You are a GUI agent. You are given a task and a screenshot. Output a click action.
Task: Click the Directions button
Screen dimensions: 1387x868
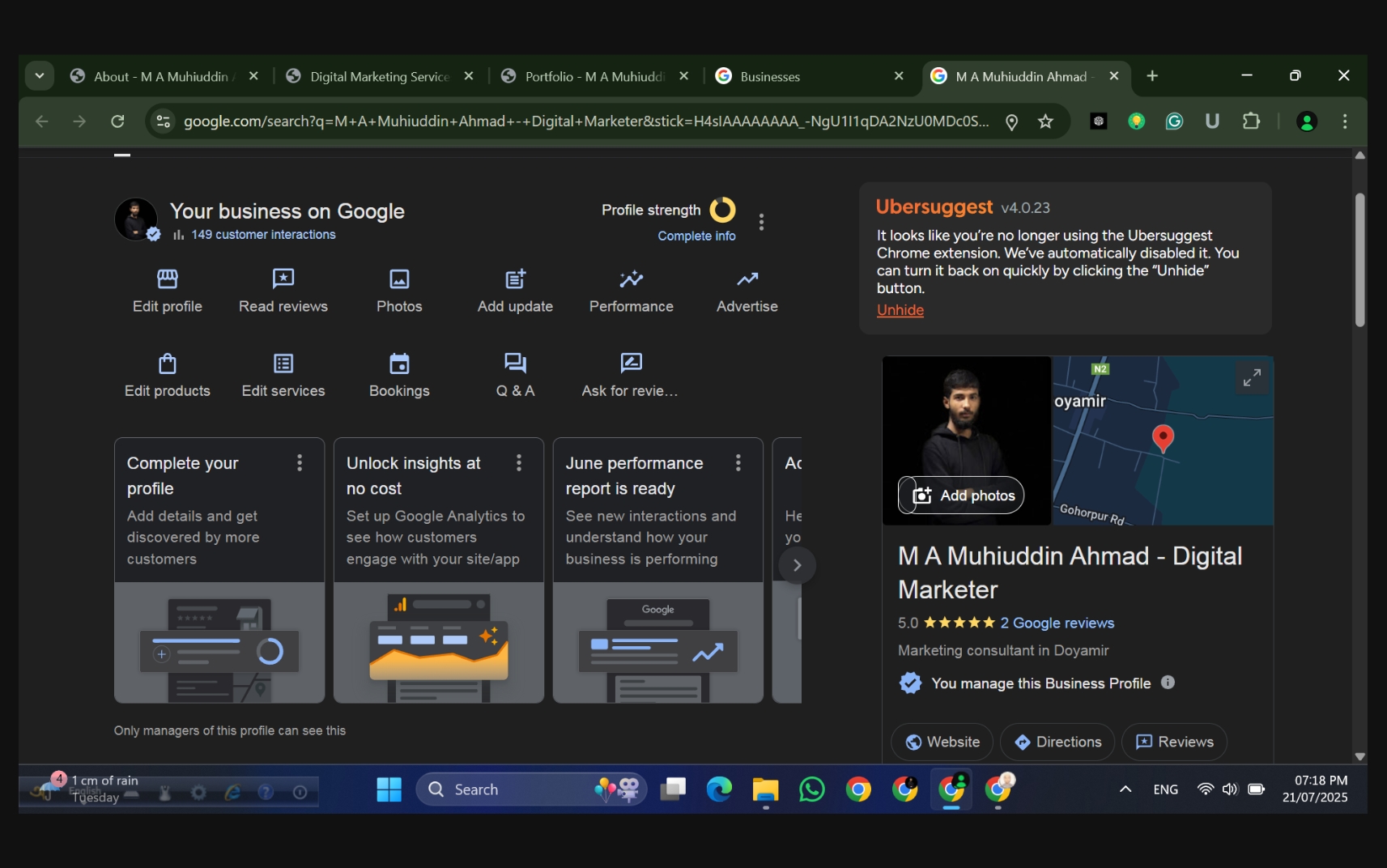coord(1057,742)
